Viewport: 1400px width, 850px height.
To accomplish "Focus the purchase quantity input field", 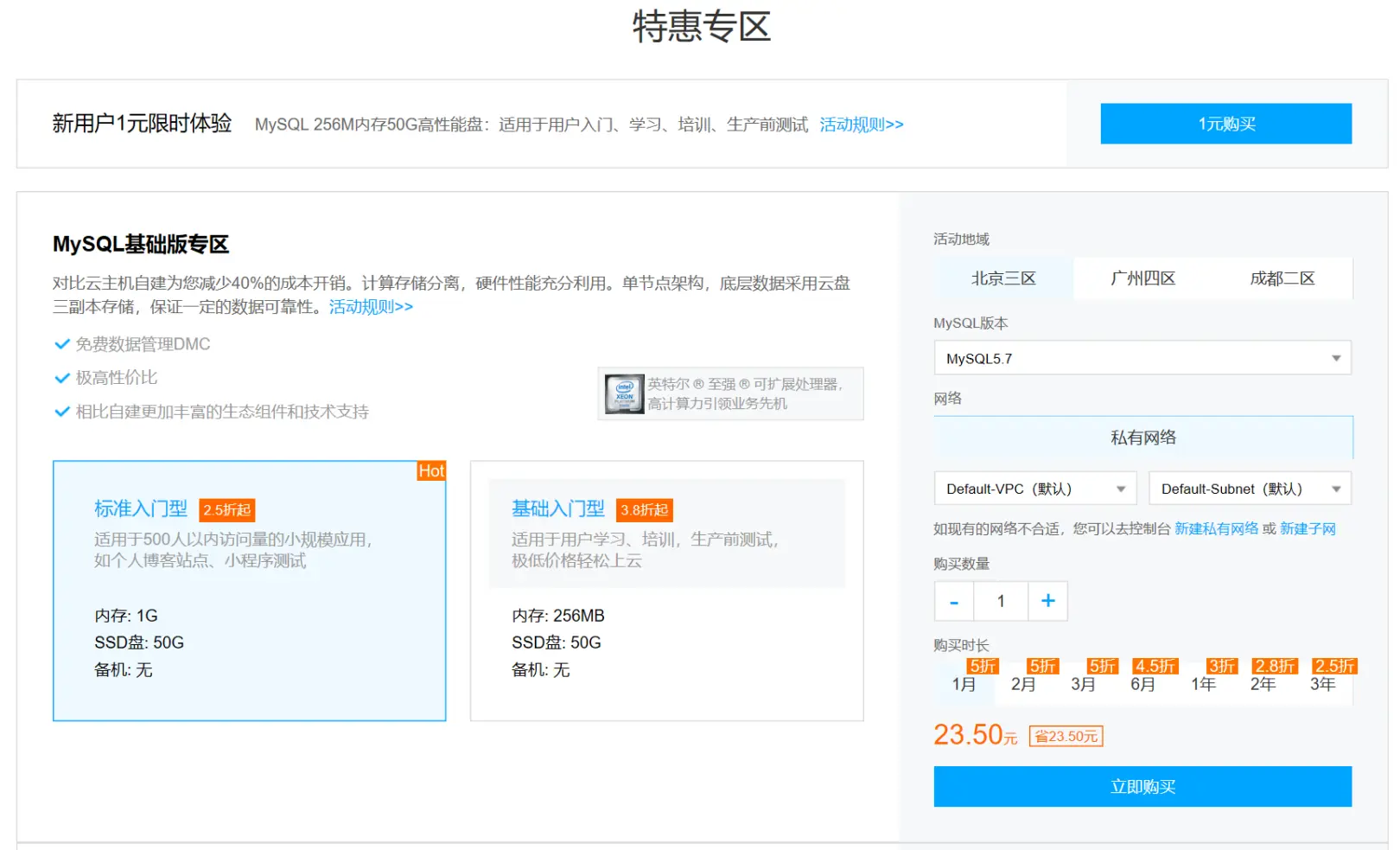I will 1001,601.
